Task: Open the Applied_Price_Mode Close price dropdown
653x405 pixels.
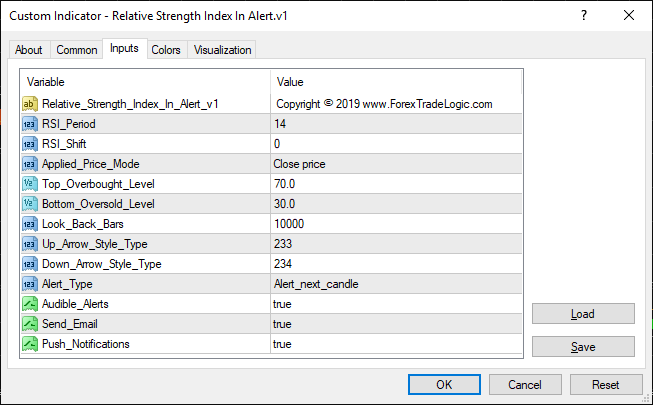Action: pos(395,164)
